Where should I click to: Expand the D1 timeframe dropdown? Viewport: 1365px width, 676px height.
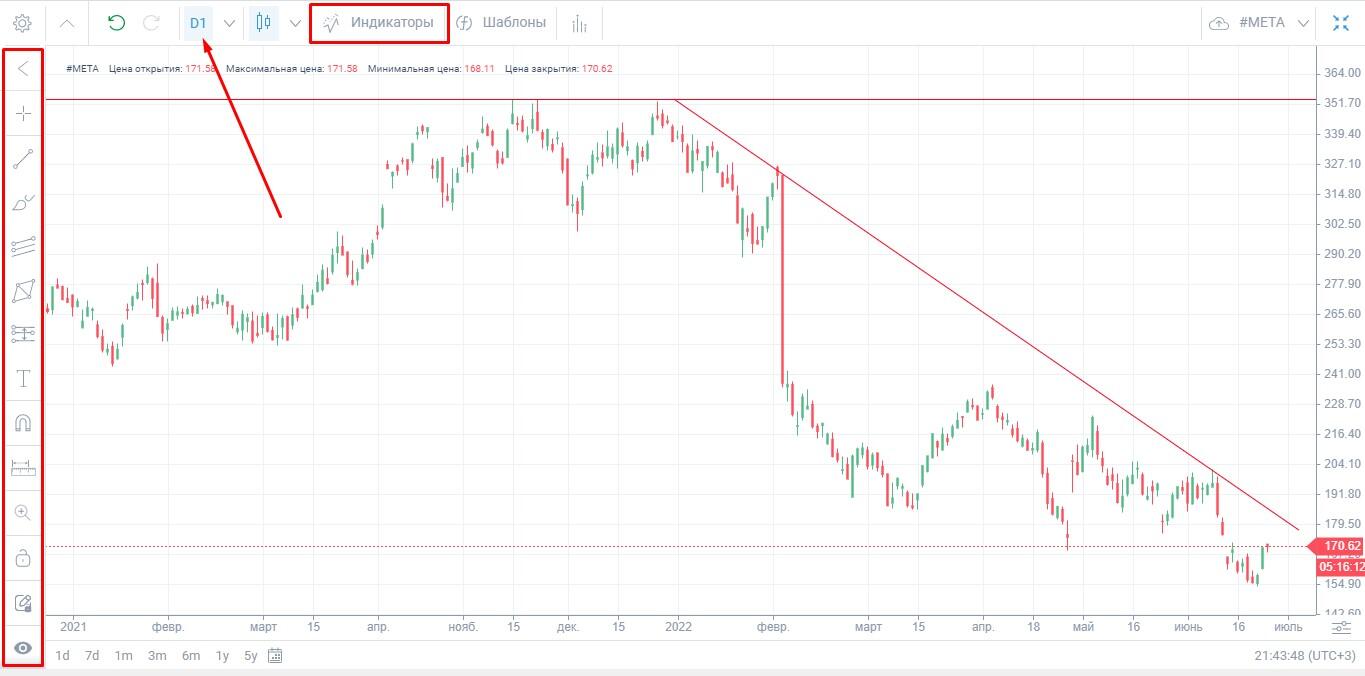229,23
